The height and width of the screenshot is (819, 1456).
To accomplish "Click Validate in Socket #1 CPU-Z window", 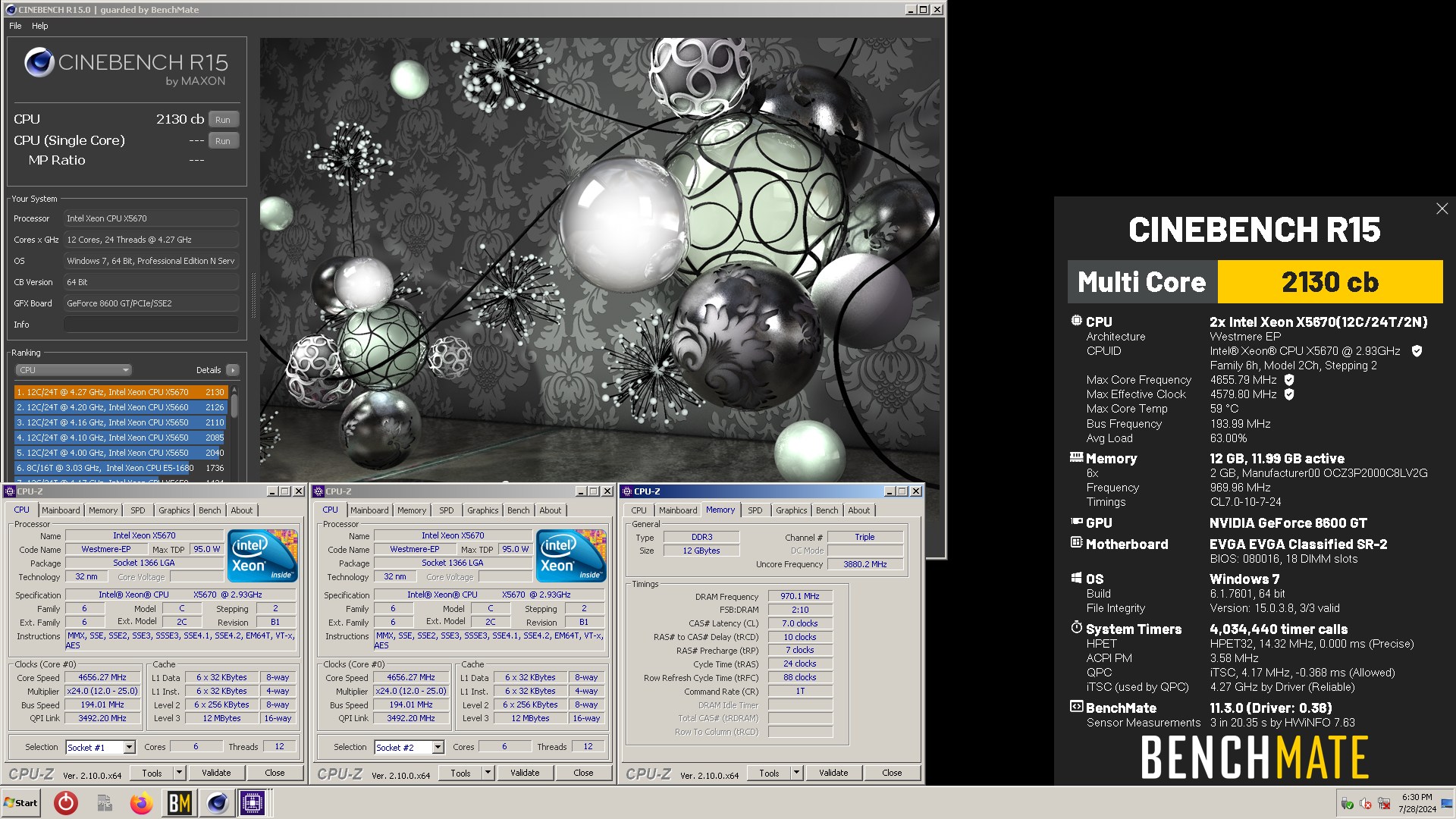I will [x=216, y=773].
